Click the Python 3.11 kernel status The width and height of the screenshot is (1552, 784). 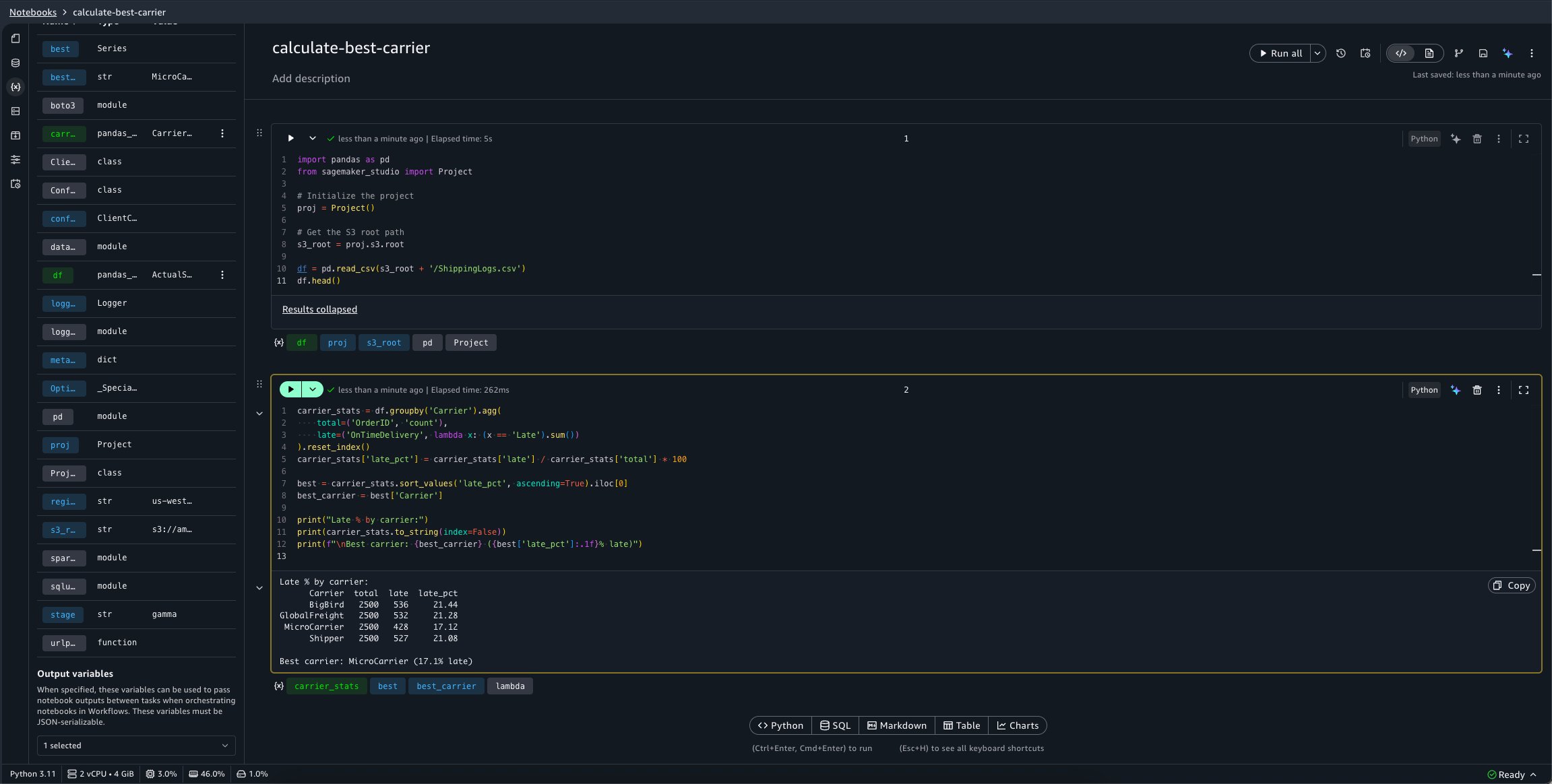pyautogui.click(x=33, y=774)
